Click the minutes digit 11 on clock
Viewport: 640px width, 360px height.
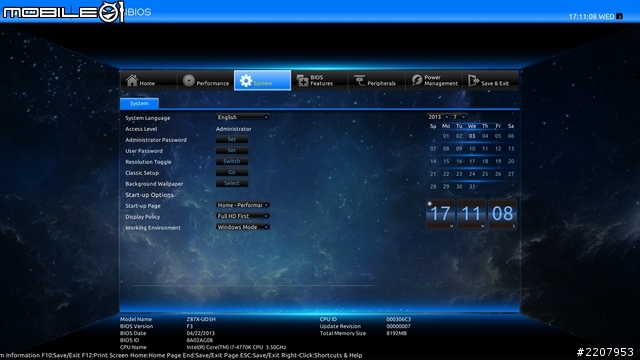(x=471, y=214)
